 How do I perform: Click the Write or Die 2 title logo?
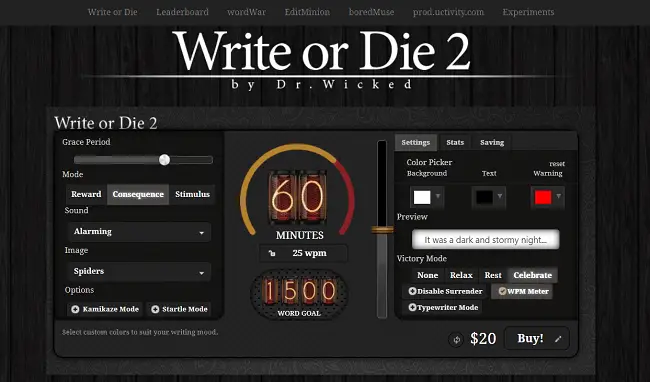pyautogui.click(x=323, y=51)
